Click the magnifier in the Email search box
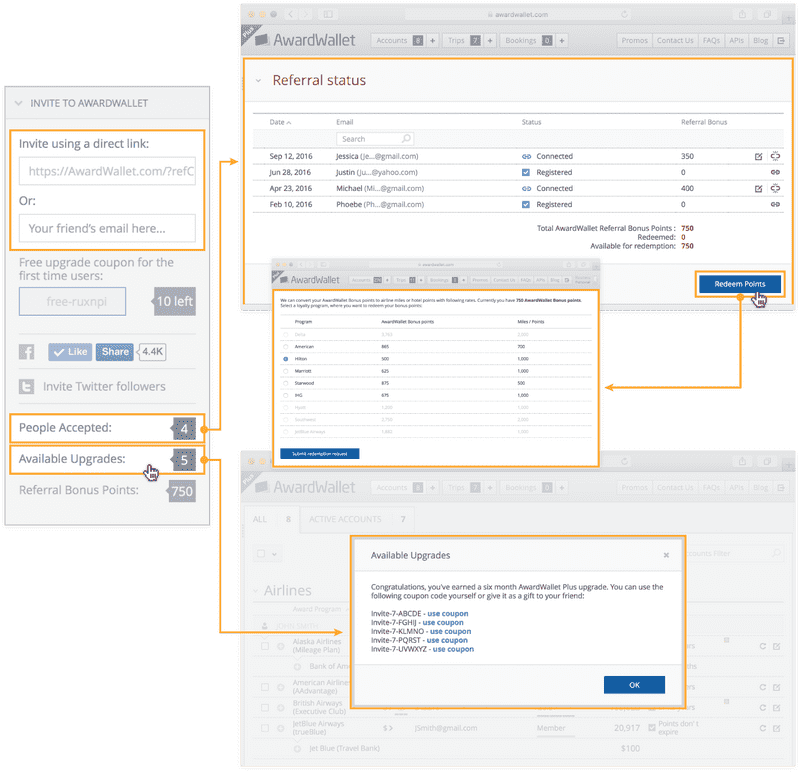 click(406, 138)
